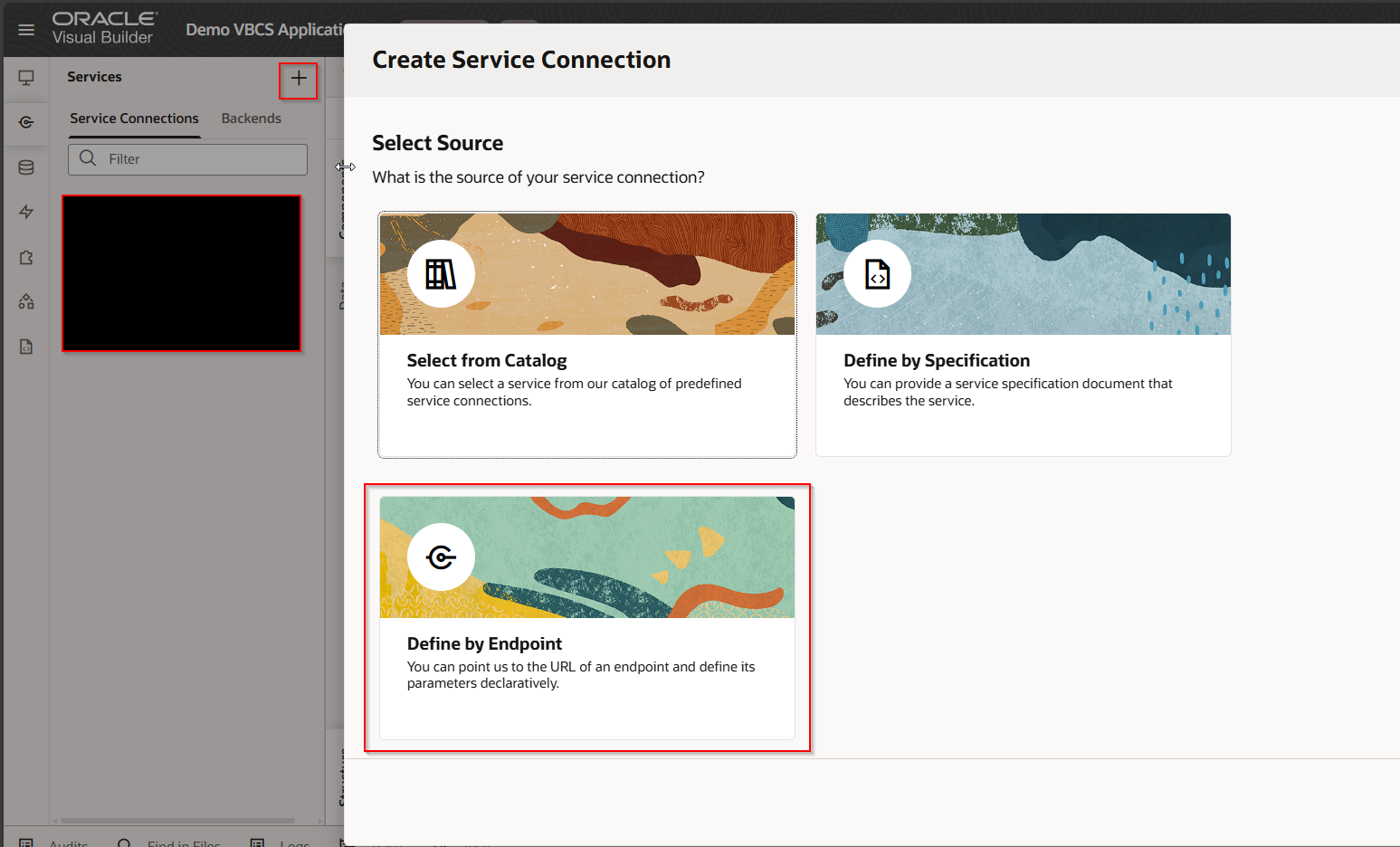Click the shapes icon in the sidebar
This screenshot has width=1400, height=847.
26,301
